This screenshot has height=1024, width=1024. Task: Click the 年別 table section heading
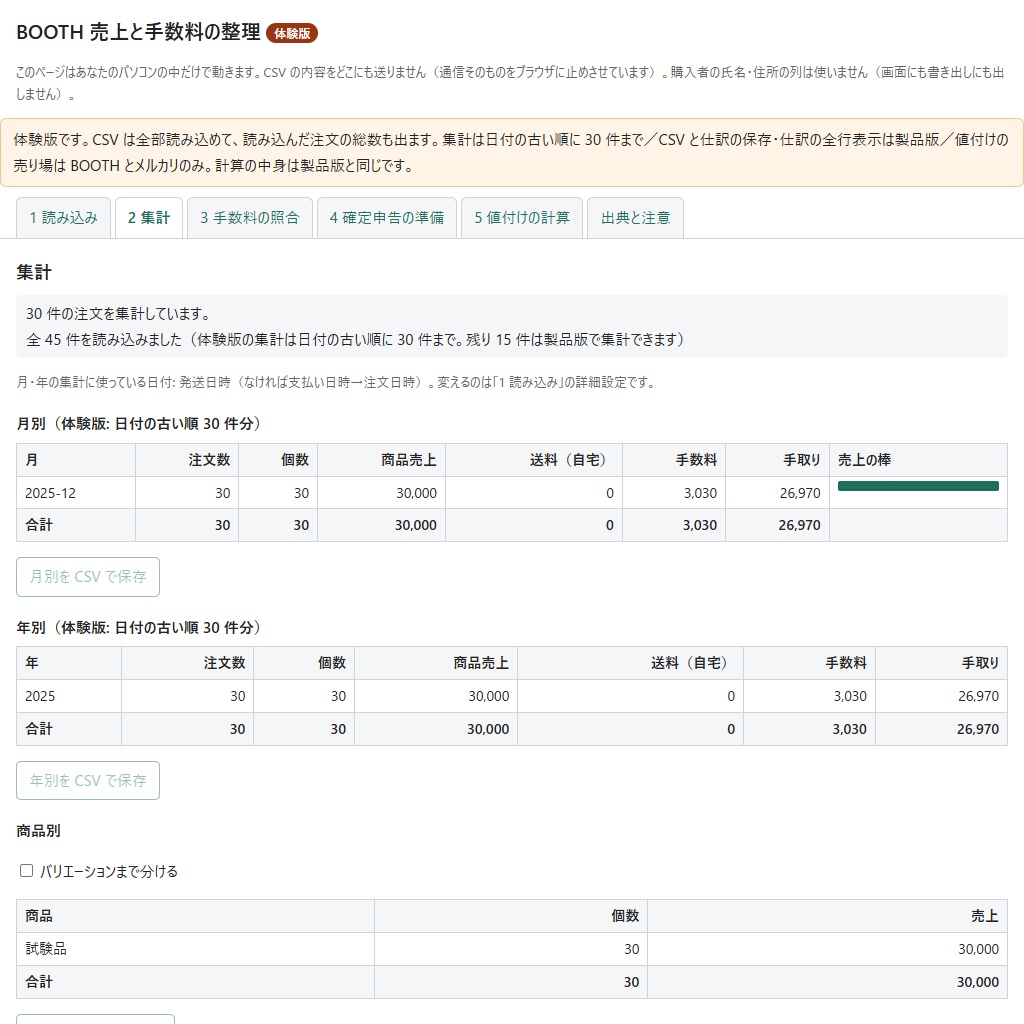coord(139,628)
